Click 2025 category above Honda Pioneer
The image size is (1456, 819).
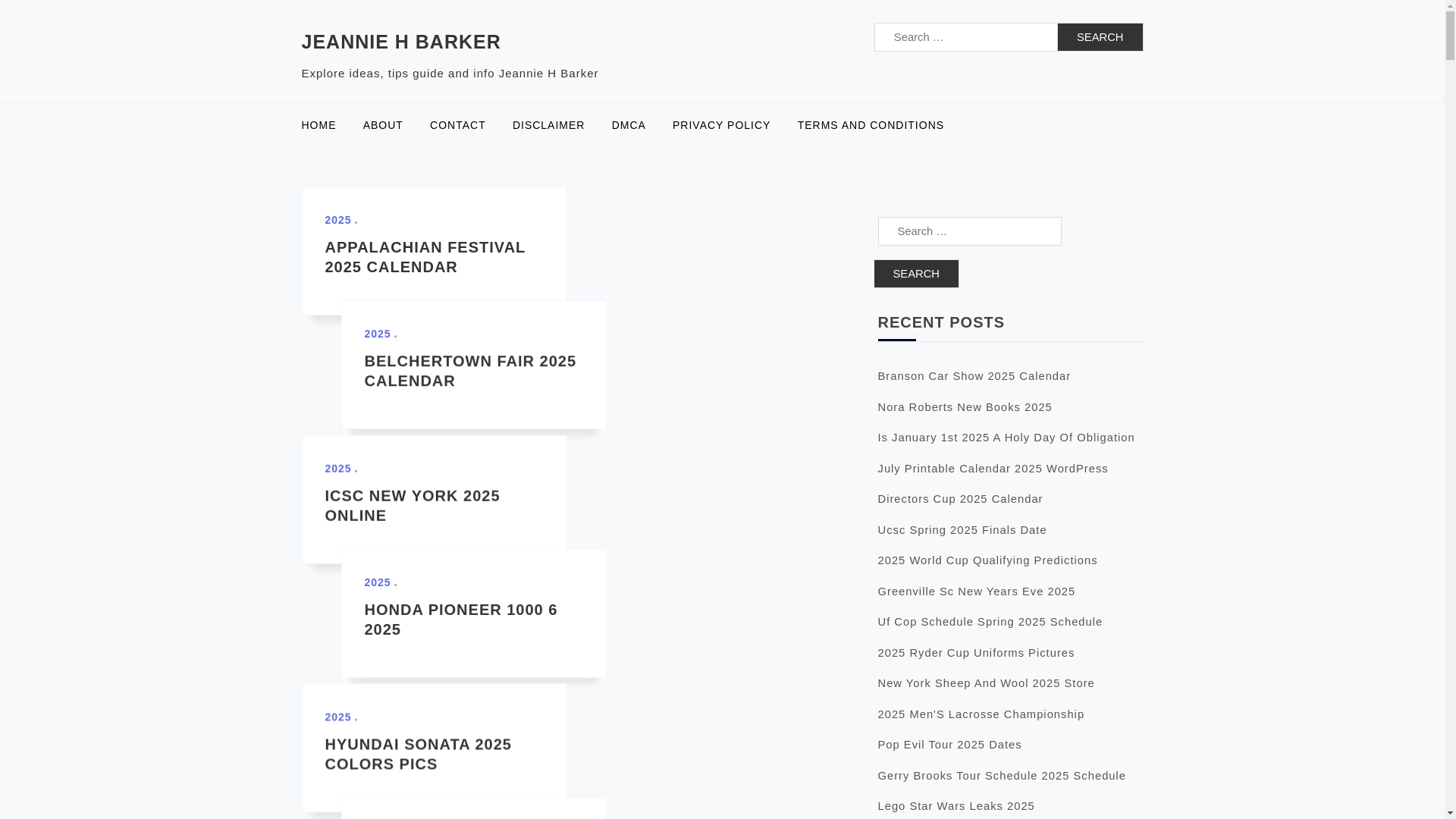pos(378,582)
